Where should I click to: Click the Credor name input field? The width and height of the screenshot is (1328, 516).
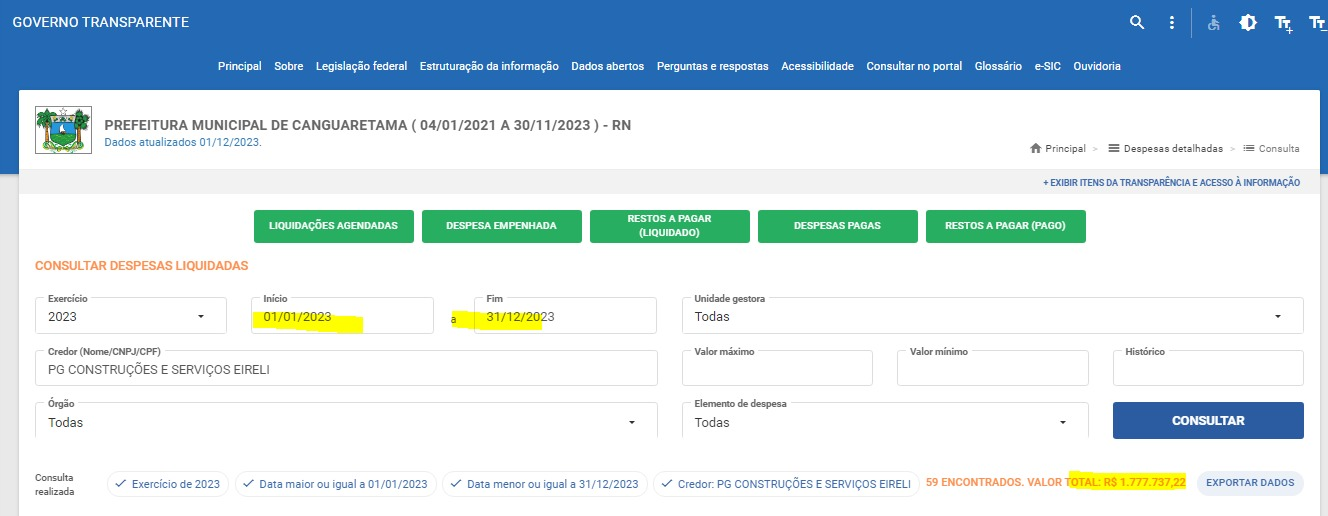(x=346, y=368)
